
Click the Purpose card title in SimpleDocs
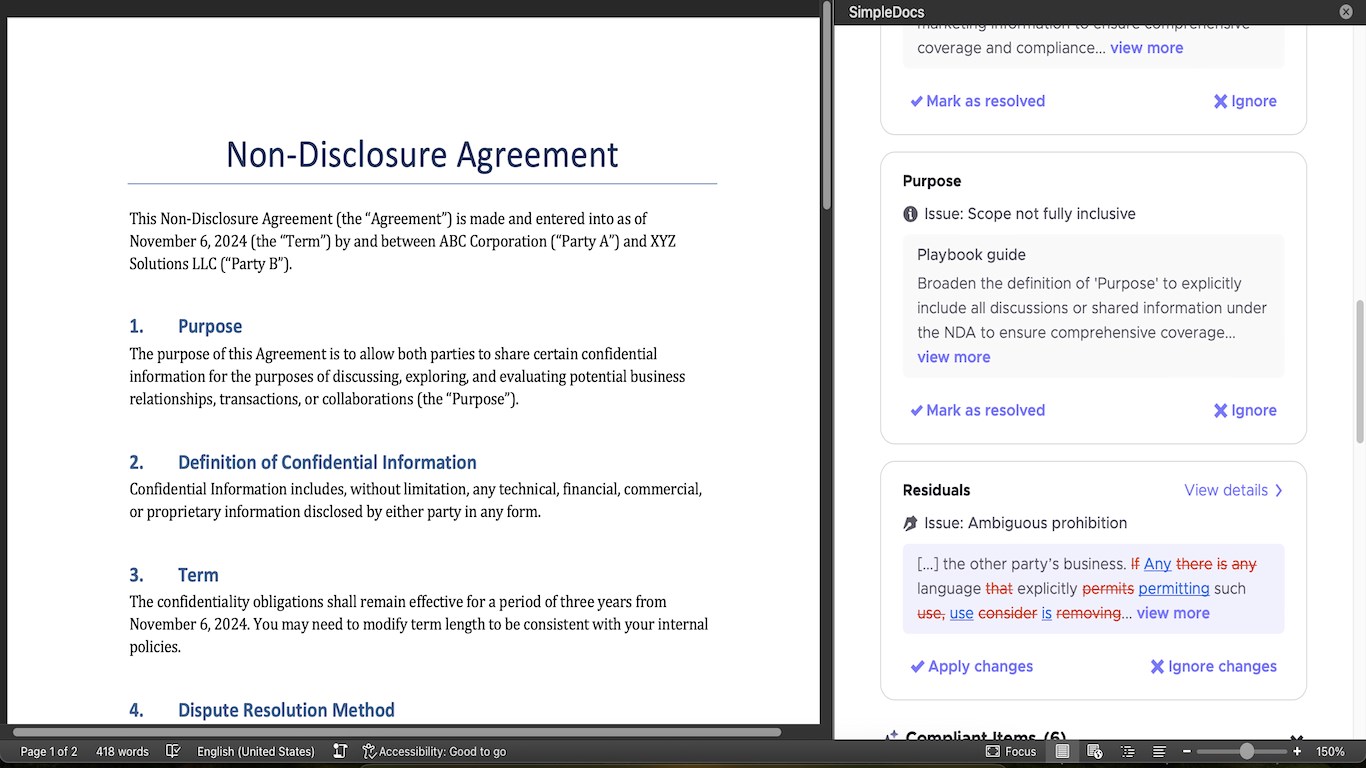(932, 181)
